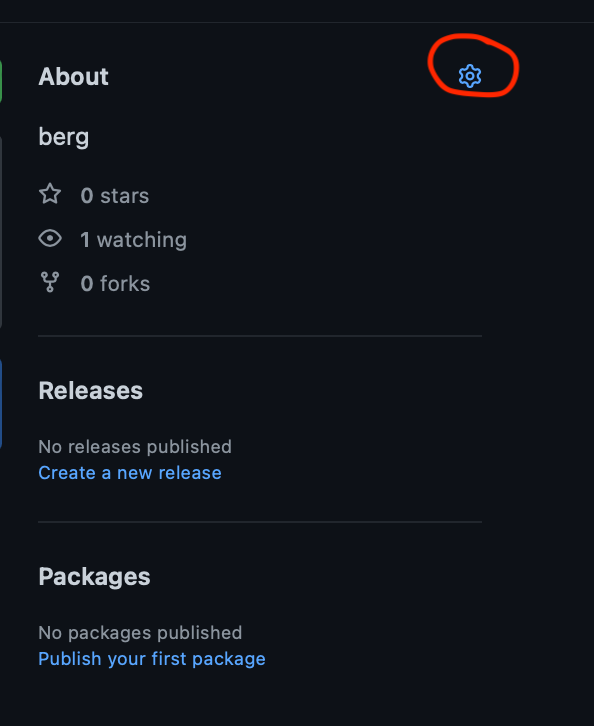Click the blue panel edge left of Releases

pos(1,404)
